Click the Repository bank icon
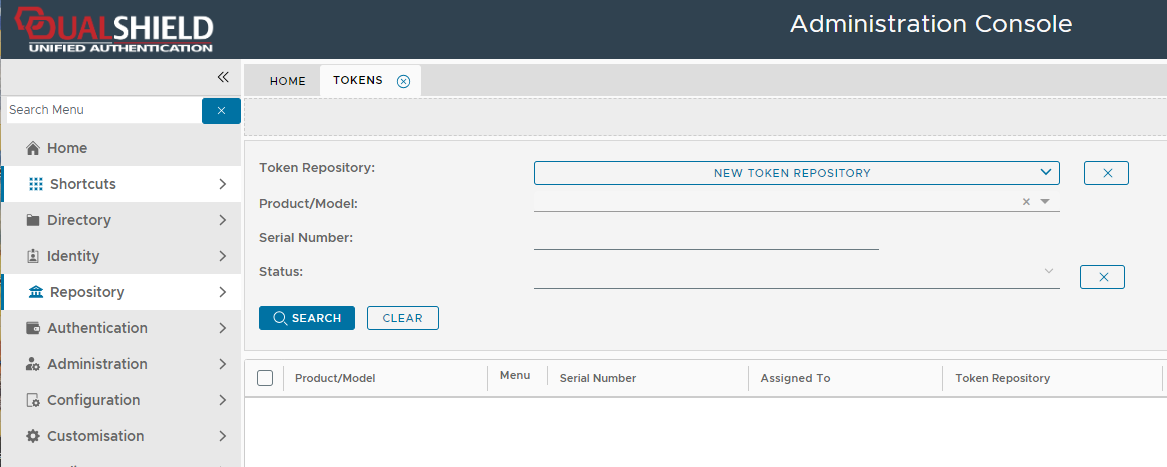This screenshot has width=1167, height=467. tap(36, 292)
